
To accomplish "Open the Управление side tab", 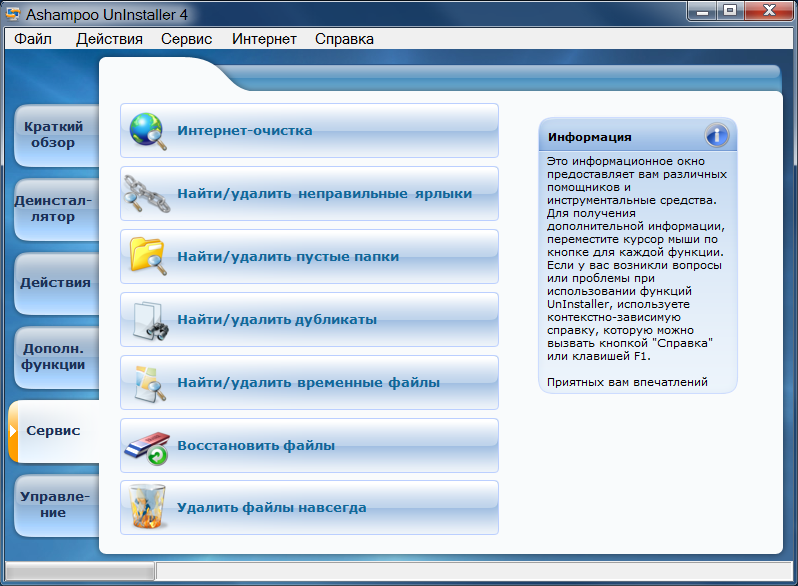I will 54,505.
